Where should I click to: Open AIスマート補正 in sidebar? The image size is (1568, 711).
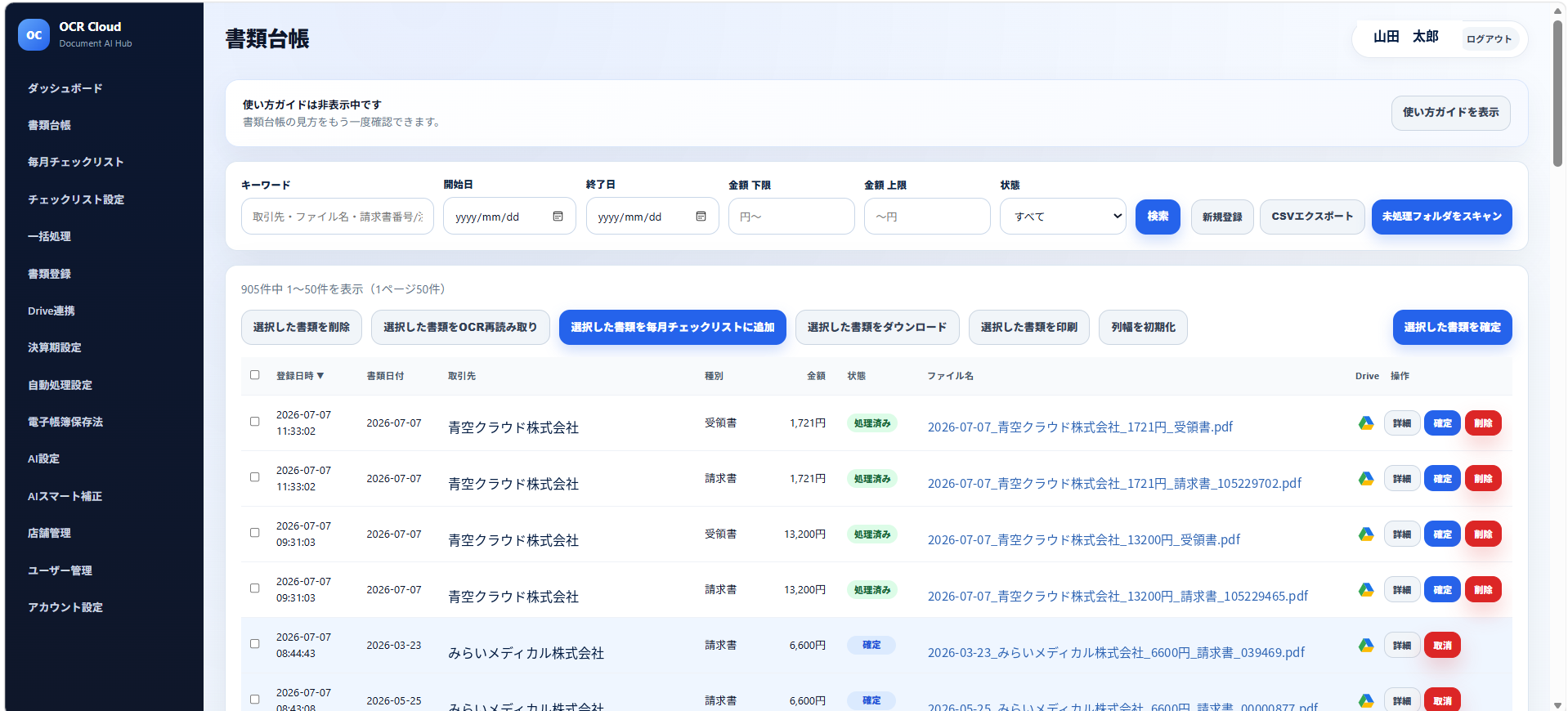(x=65, y=496)
